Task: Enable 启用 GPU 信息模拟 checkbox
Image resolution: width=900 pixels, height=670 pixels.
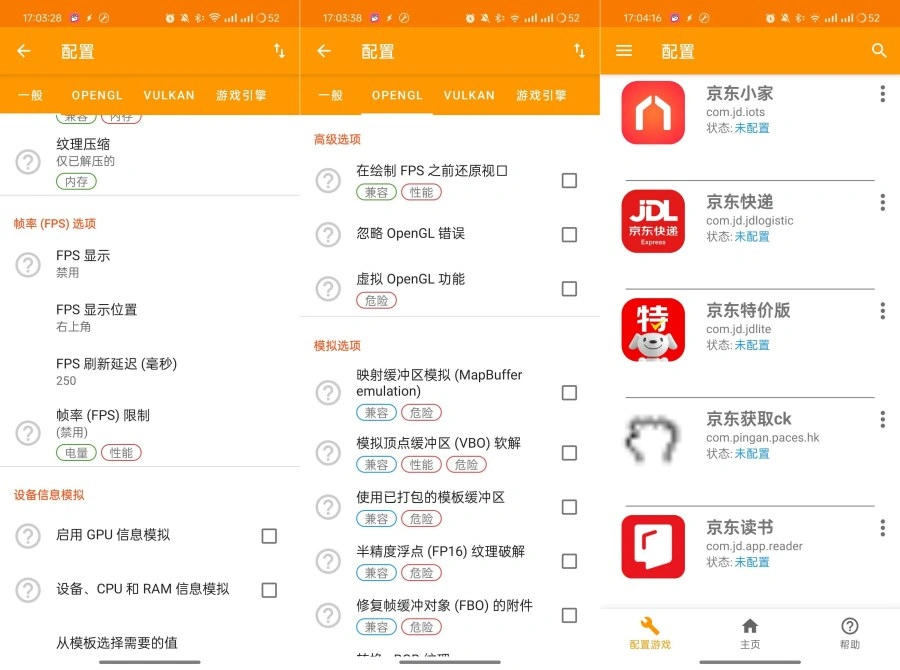Action: click(268, 536)
